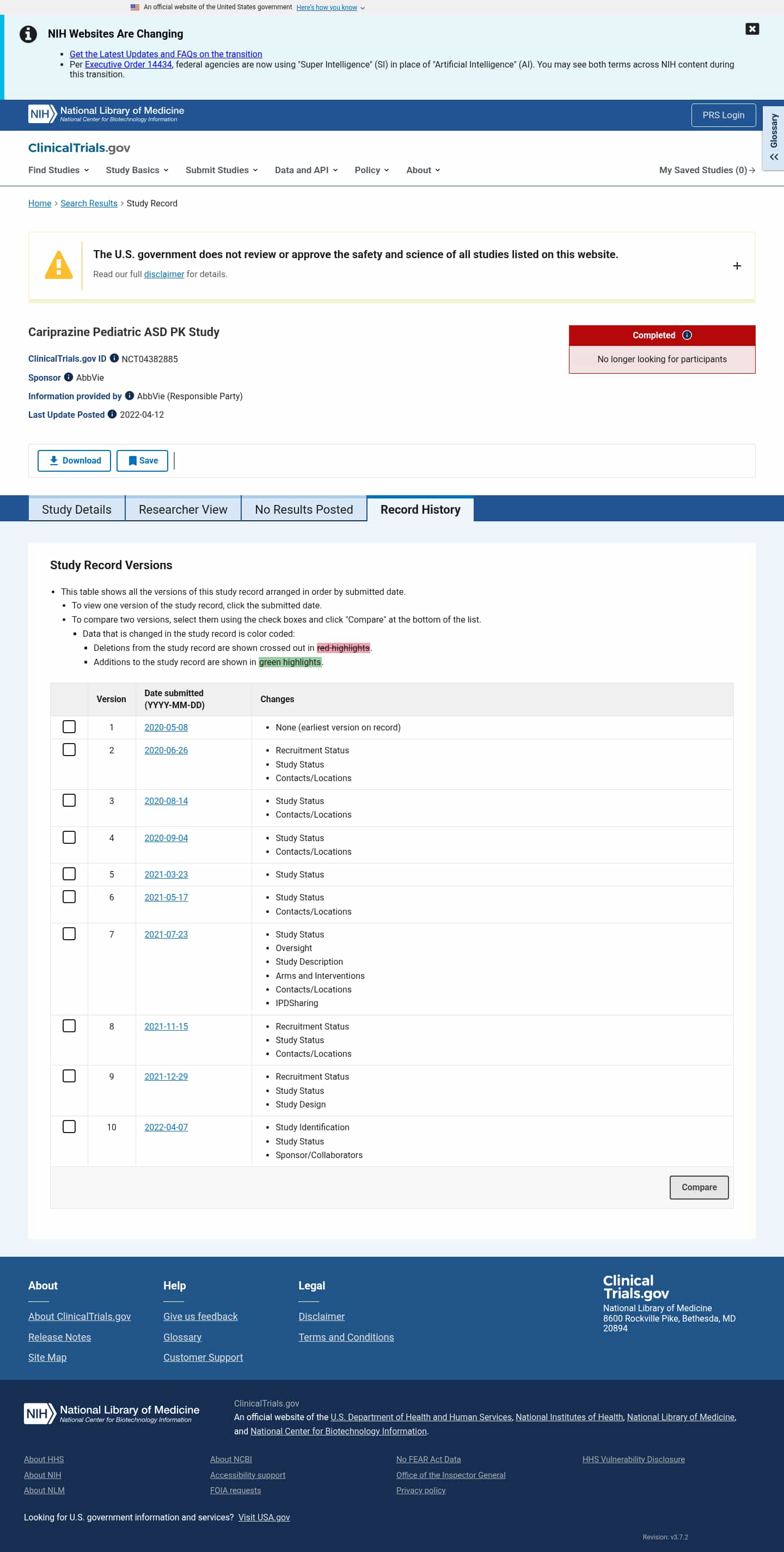The height and width of the screenshot is (1552, 784).
Task: Open the Researcher View tab
Action: [183, 509]
